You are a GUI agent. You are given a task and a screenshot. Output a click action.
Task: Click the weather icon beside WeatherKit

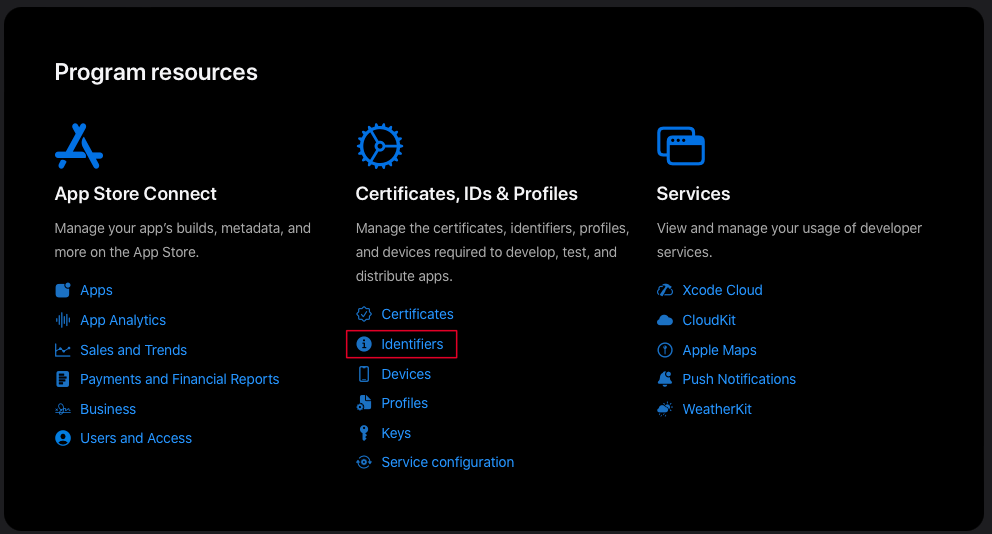pyautogui.click(x=665, y=409)
